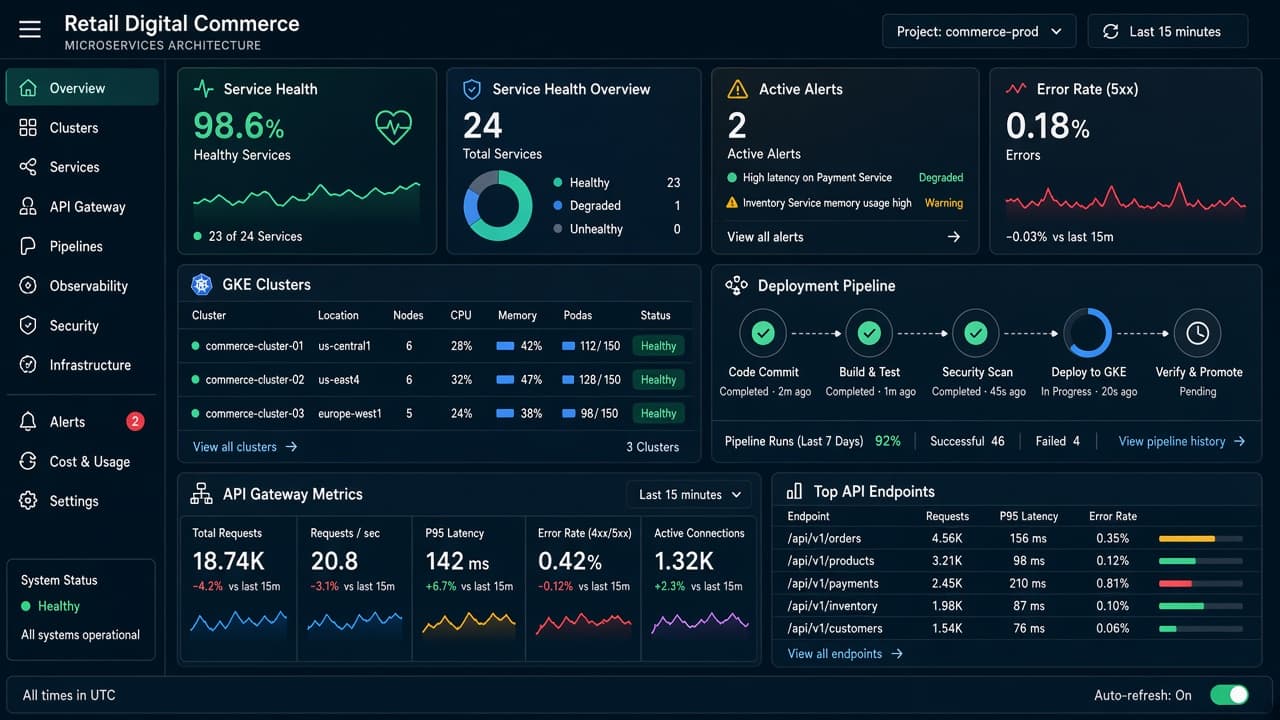Click the Clusters grid icon in sidebar
Screen dimensions: 1280x720
[28, 128]
